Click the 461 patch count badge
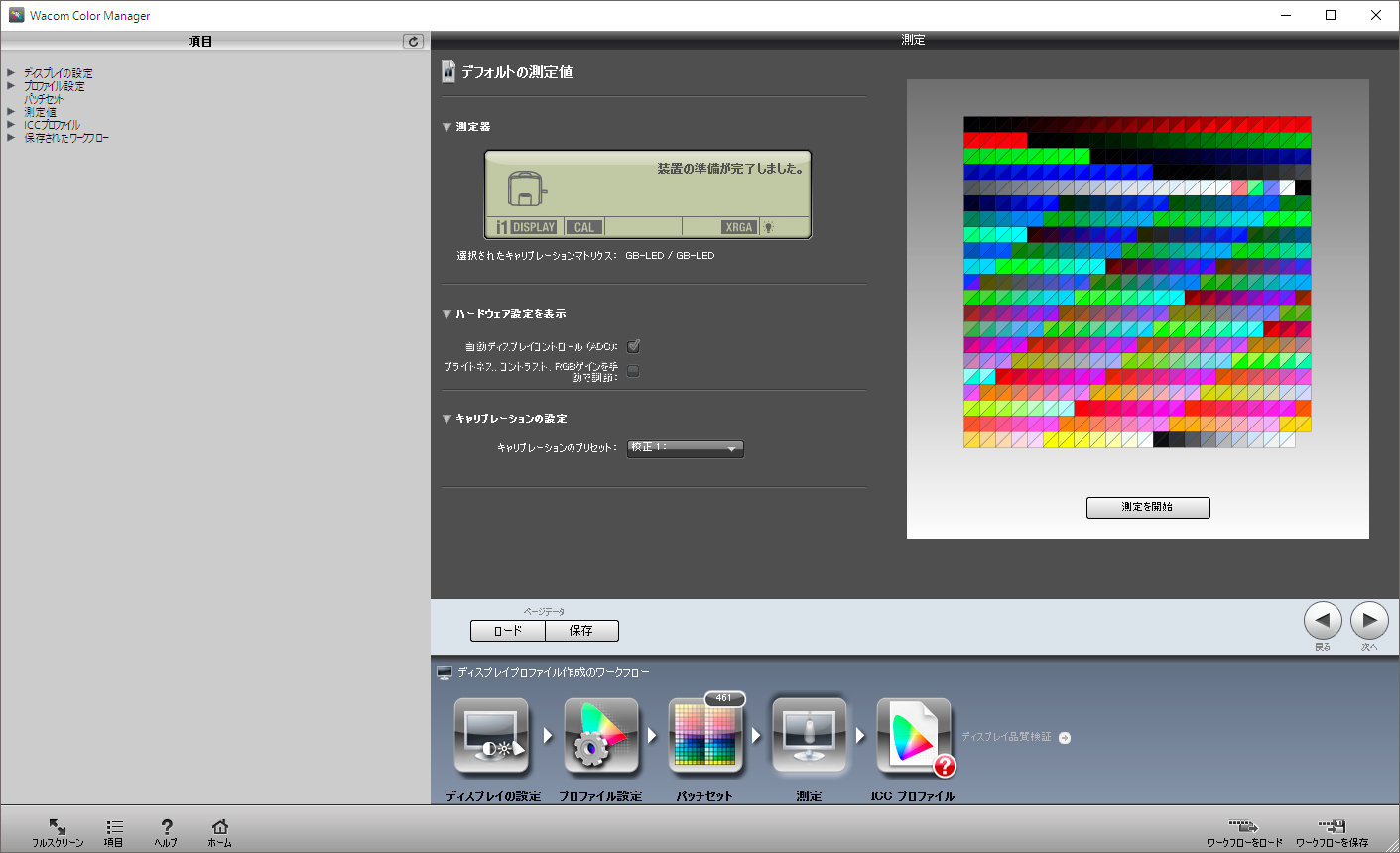Screen dimensions: 1400x853 point(724,698)
